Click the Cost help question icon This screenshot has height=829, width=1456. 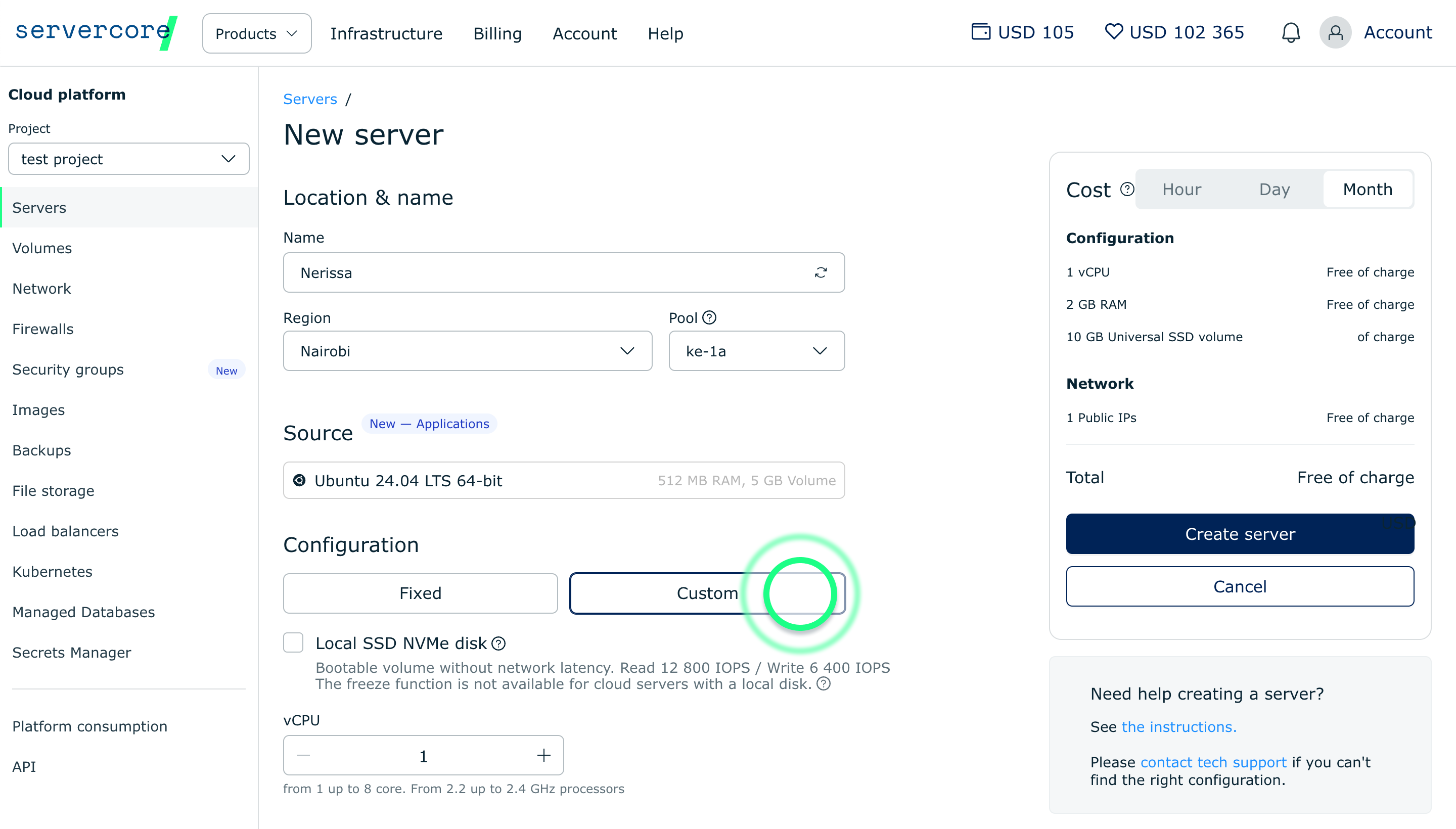[1127, 189]
